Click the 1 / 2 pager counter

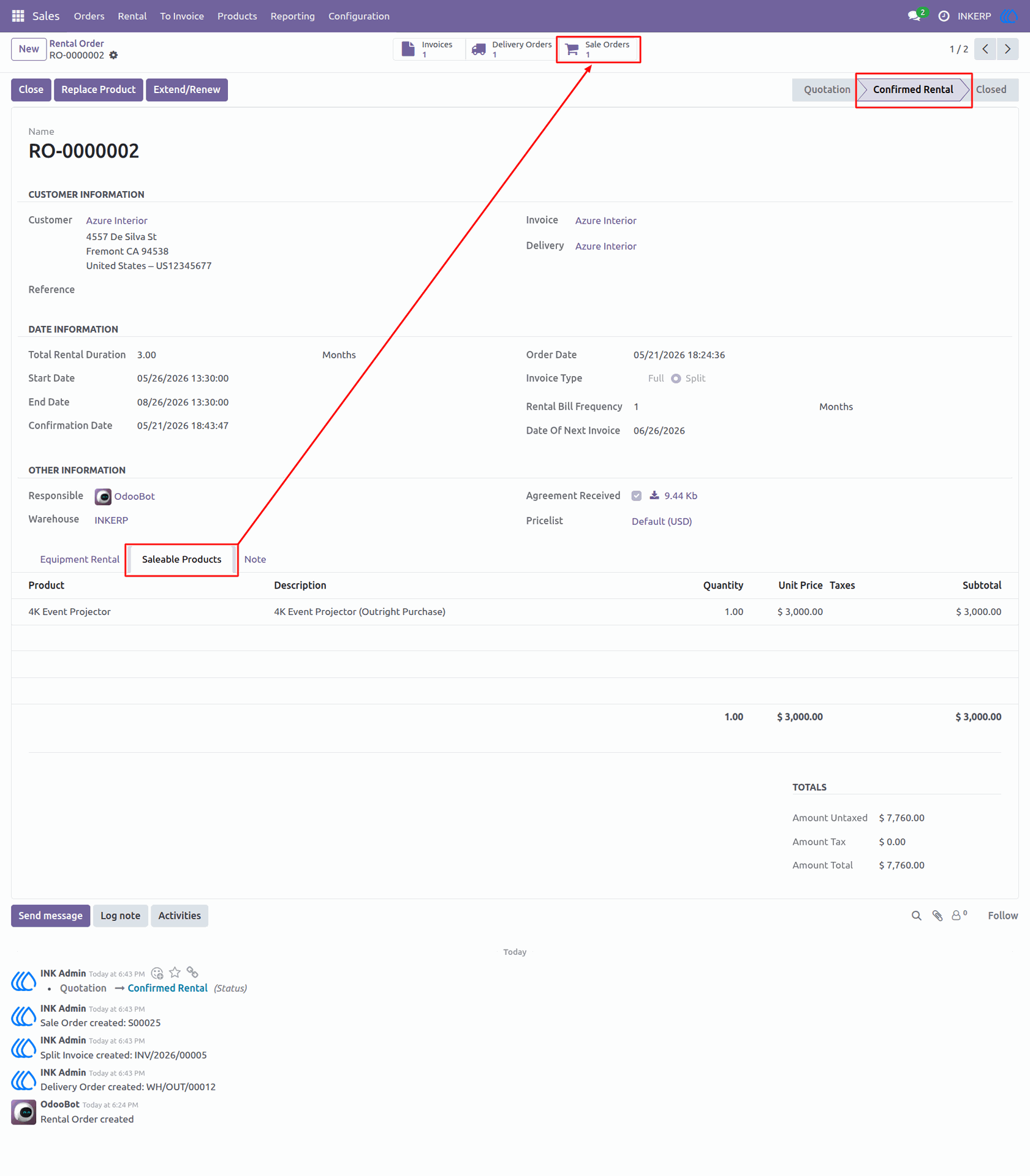(959, 49)
